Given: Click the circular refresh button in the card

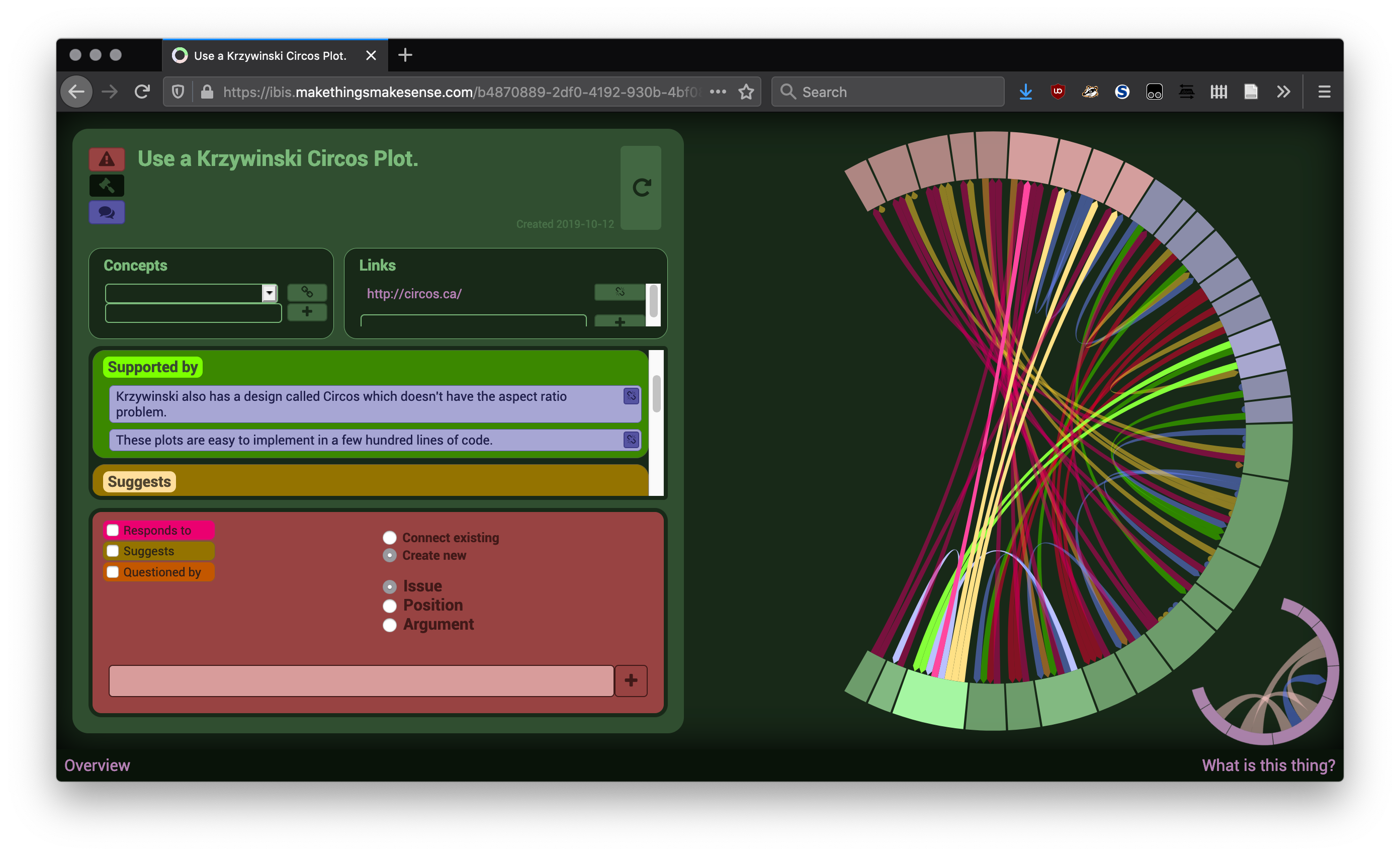Looking at the screenshot, I should click(641, 188).
